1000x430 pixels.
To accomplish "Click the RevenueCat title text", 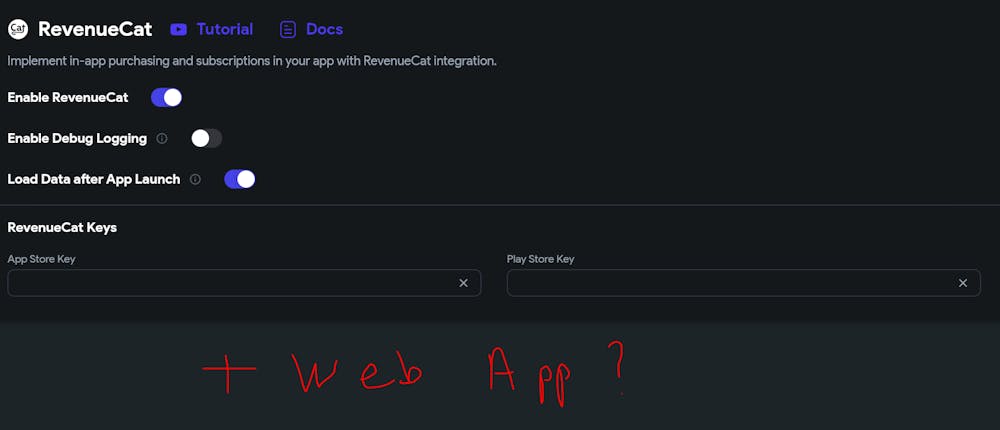I will tap(95, 29).
